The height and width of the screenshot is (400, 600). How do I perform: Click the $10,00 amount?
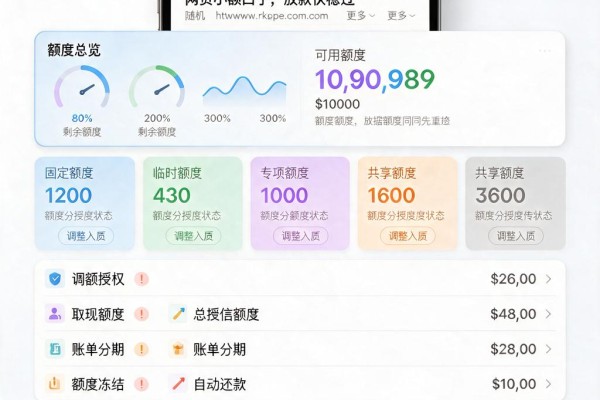pos(514,384)
